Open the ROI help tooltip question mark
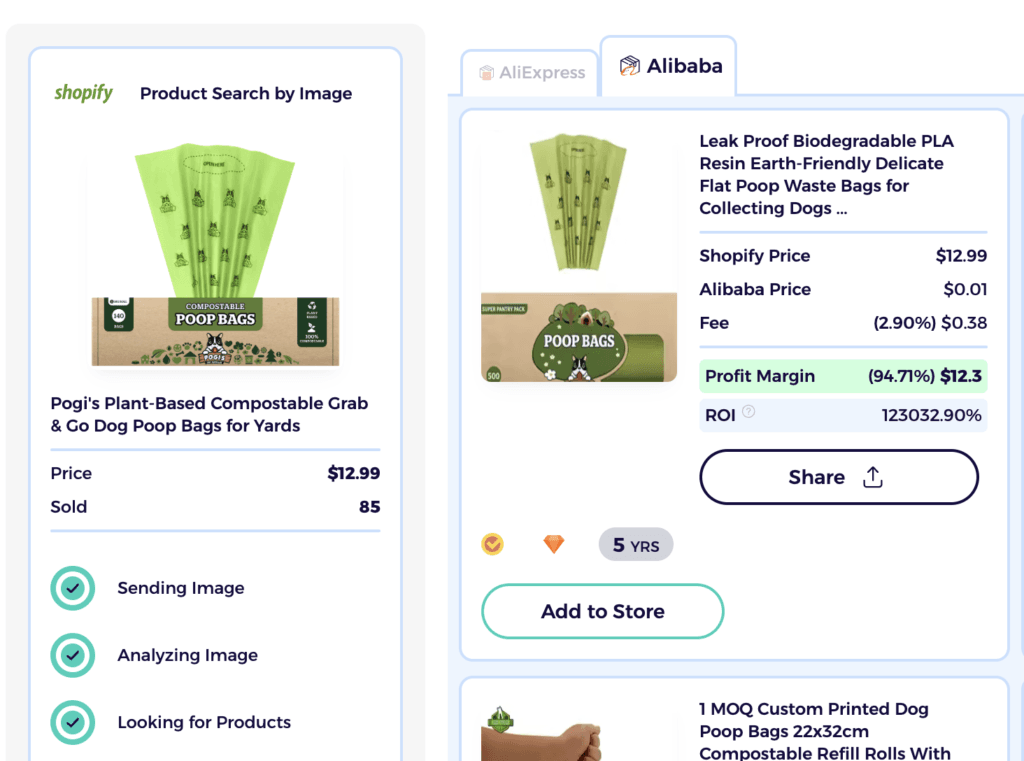Image resolution: width=1024 pixels, height=761 pixels. click(x=749, y=411)
